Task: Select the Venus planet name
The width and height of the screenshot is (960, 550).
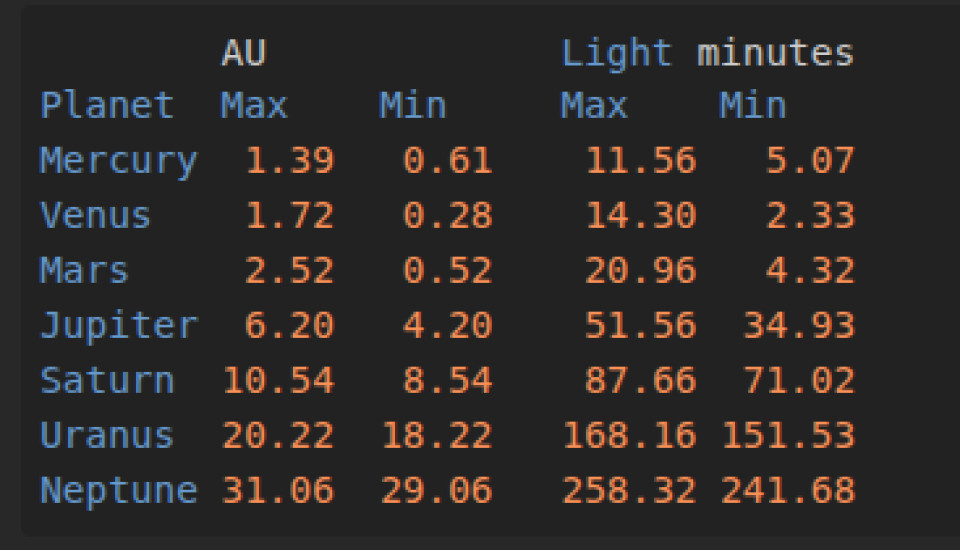Action: (95, 216)
